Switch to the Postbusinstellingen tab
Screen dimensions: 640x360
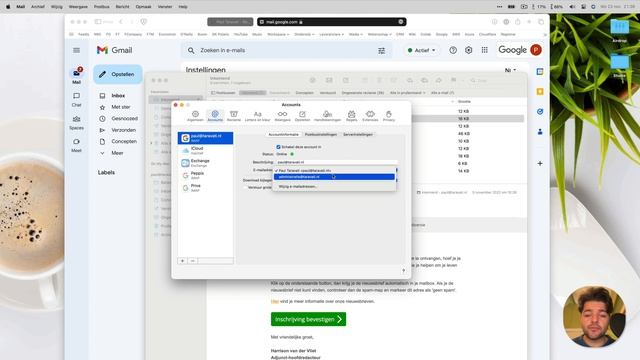point(321,134)
